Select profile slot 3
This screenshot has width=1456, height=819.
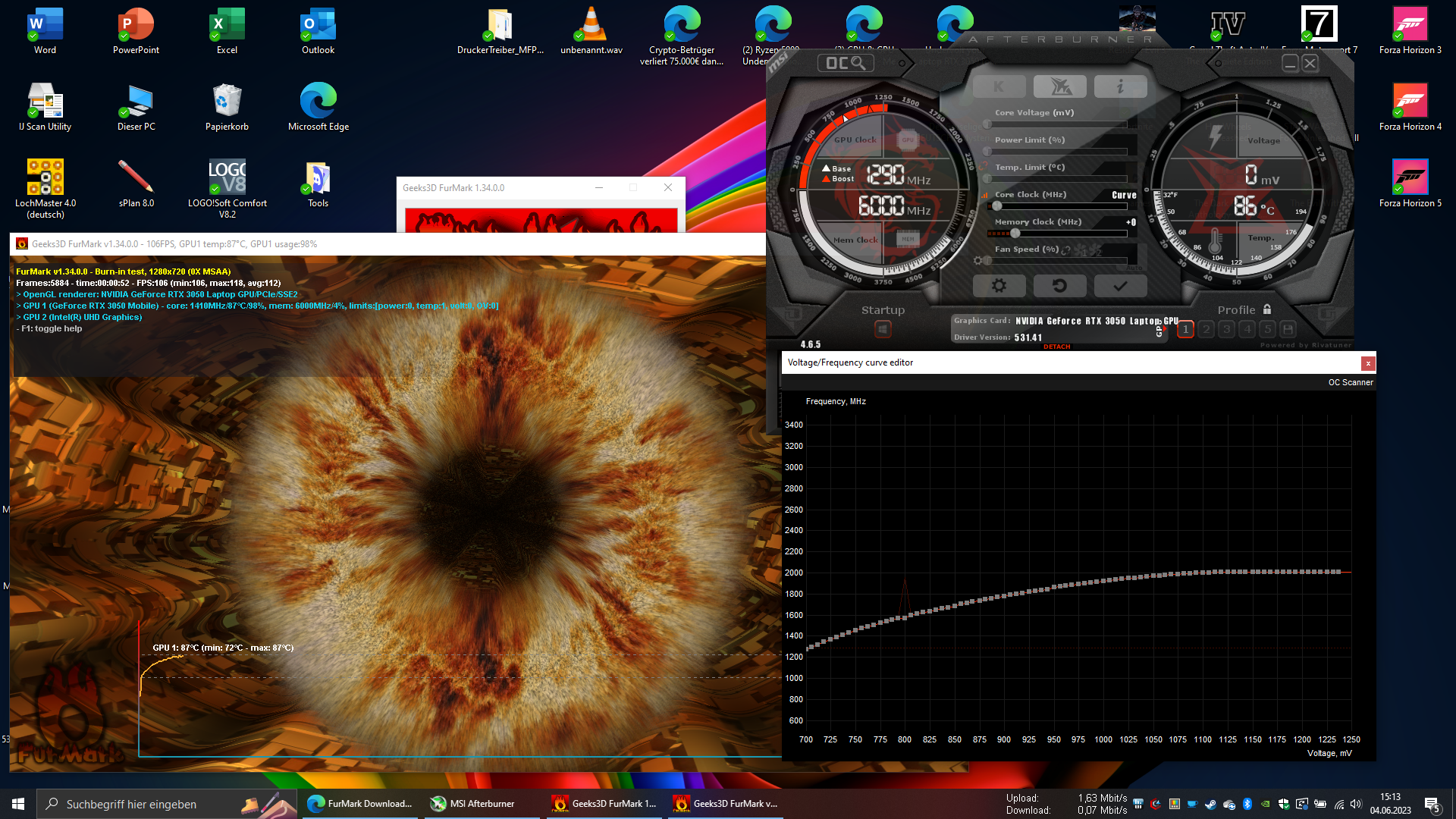[1226, 329]
